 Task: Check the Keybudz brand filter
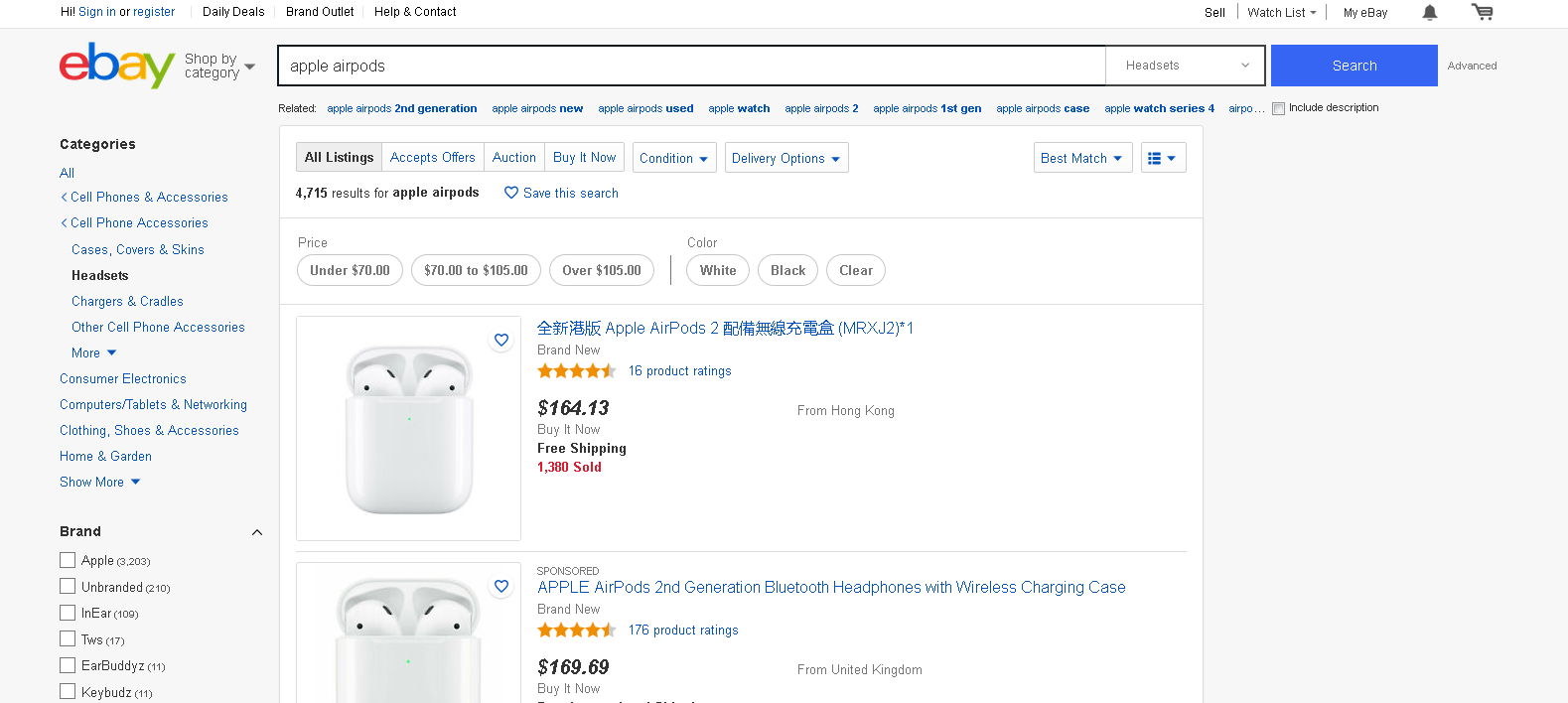(x=68, y=691)
